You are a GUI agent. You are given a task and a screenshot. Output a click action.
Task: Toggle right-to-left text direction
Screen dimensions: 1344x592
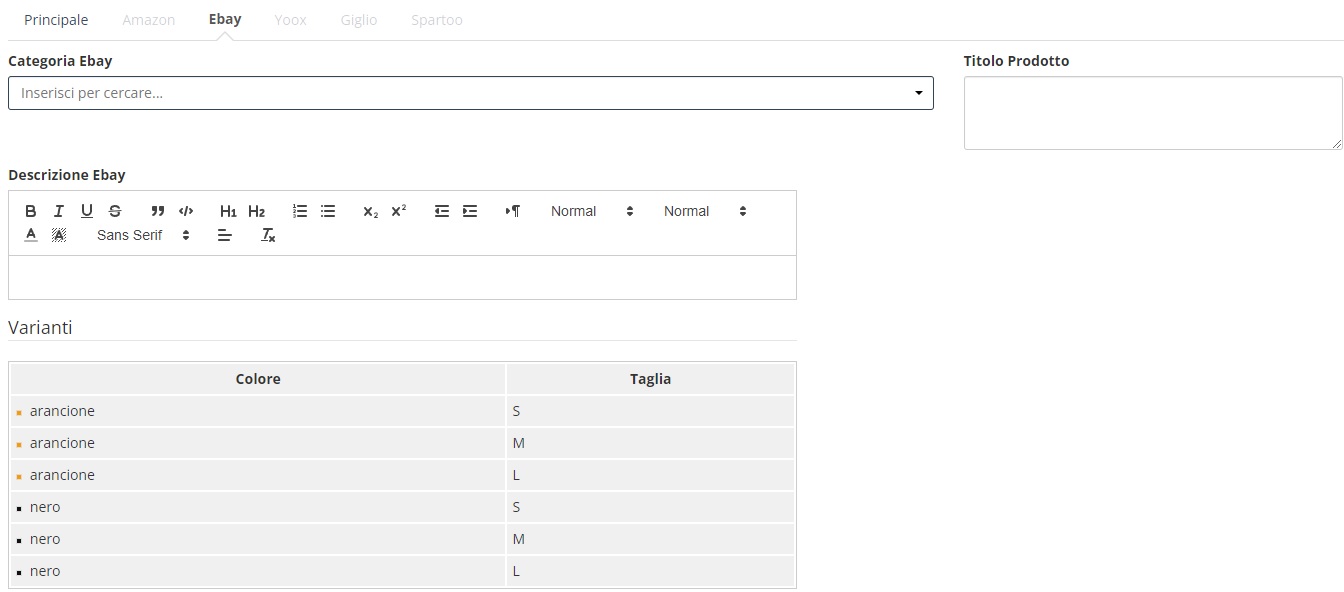[513, 211]
